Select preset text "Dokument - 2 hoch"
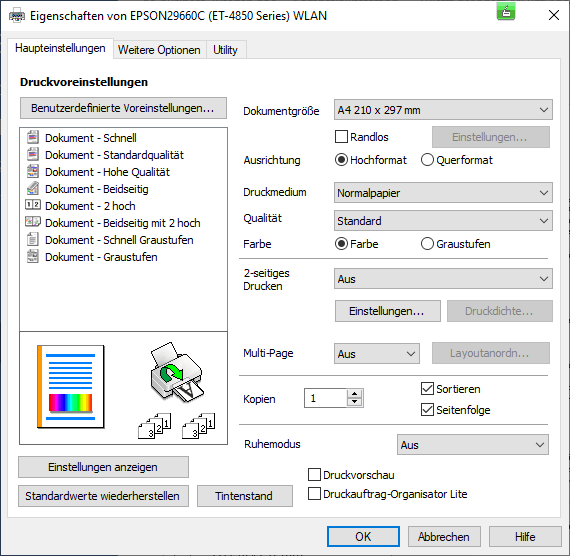 coord(90,206)
